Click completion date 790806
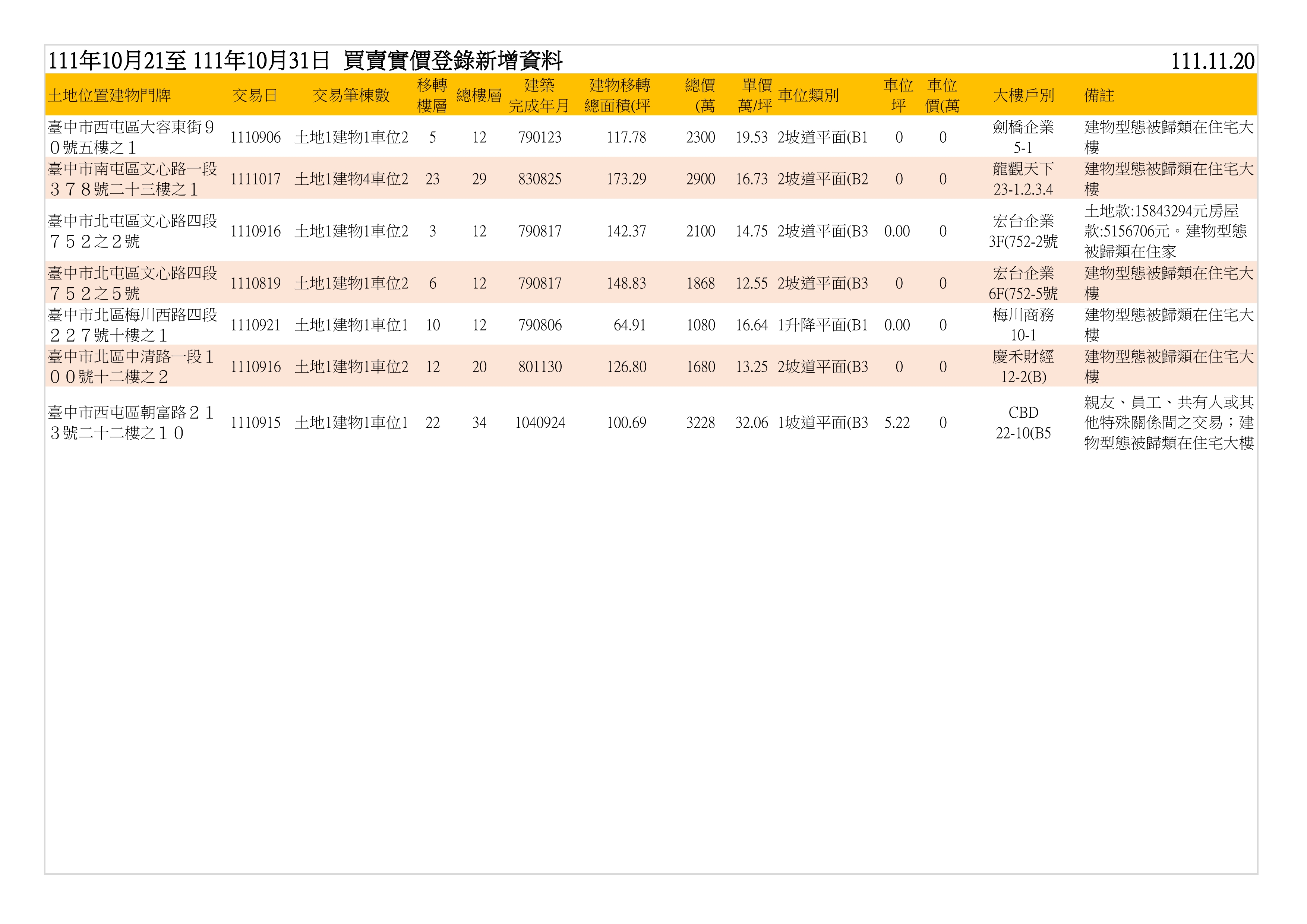This screenshot has height=924, width=1307. (x=540, y=325)
